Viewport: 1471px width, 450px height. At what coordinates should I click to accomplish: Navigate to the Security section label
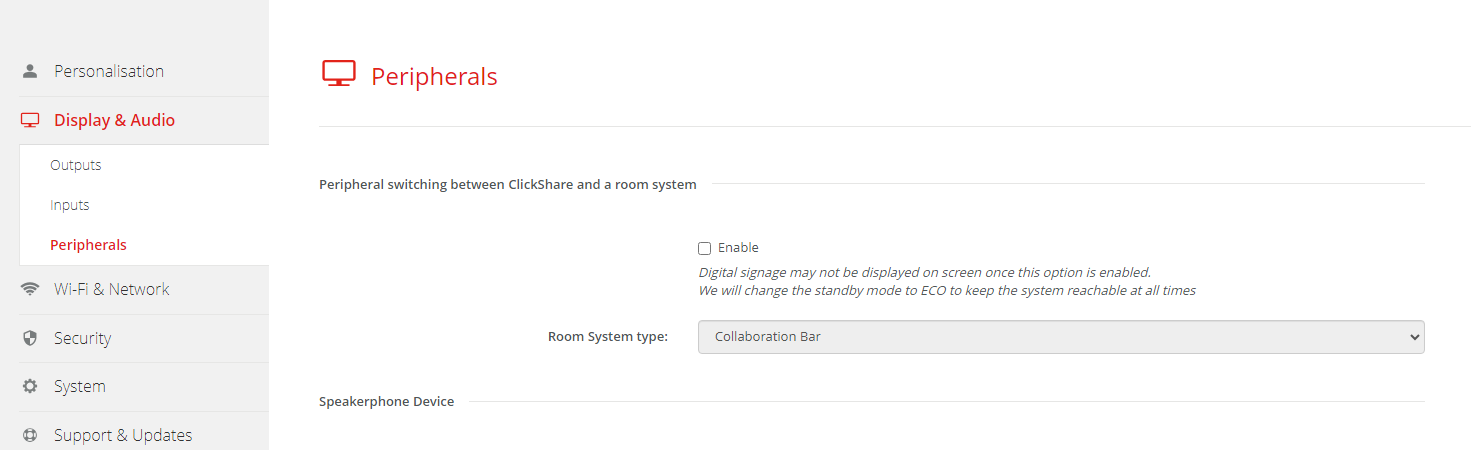click(x=82, y=338)
